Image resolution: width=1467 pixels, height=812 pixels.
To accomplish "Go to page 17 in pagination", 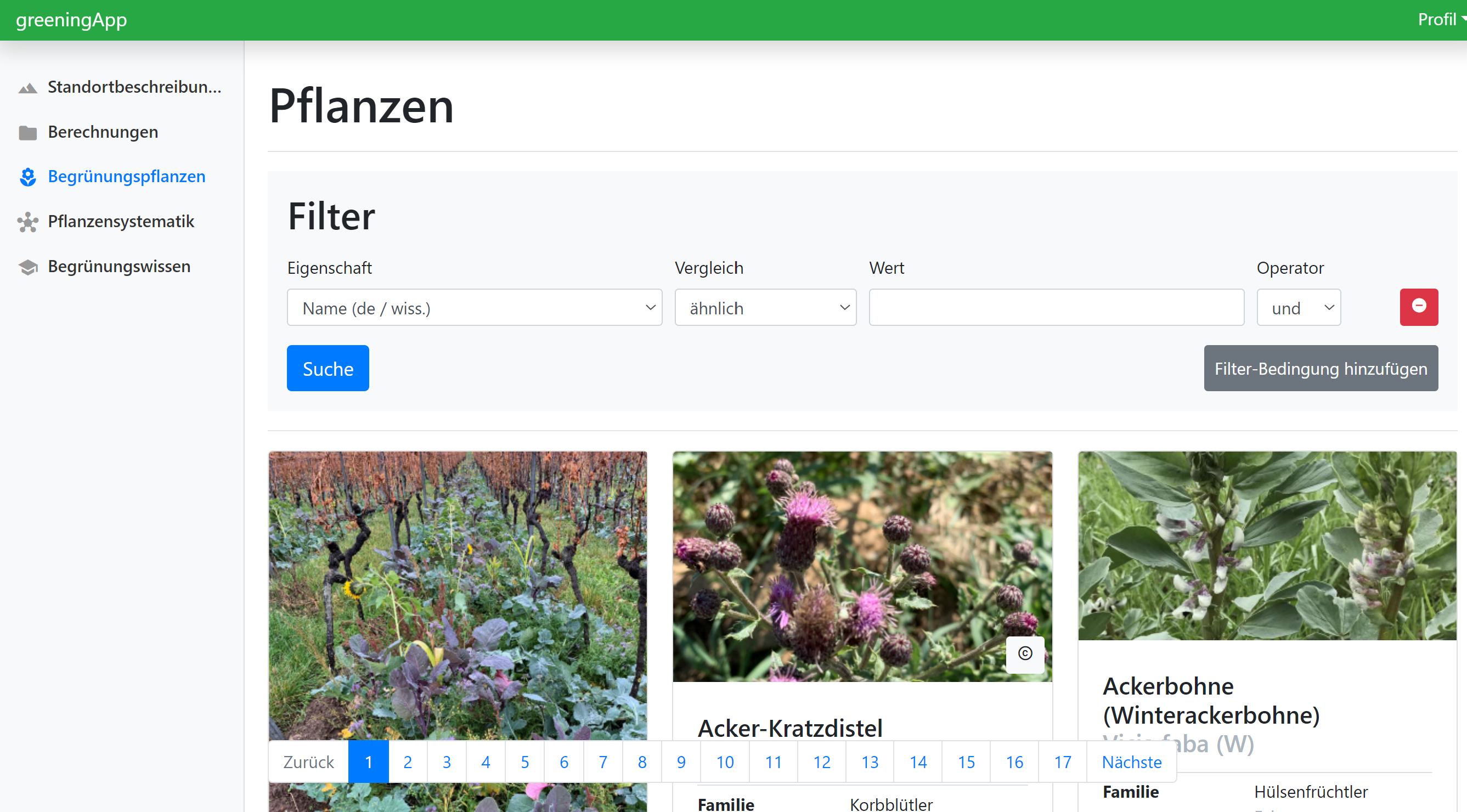I will (x=1063, y=762).
